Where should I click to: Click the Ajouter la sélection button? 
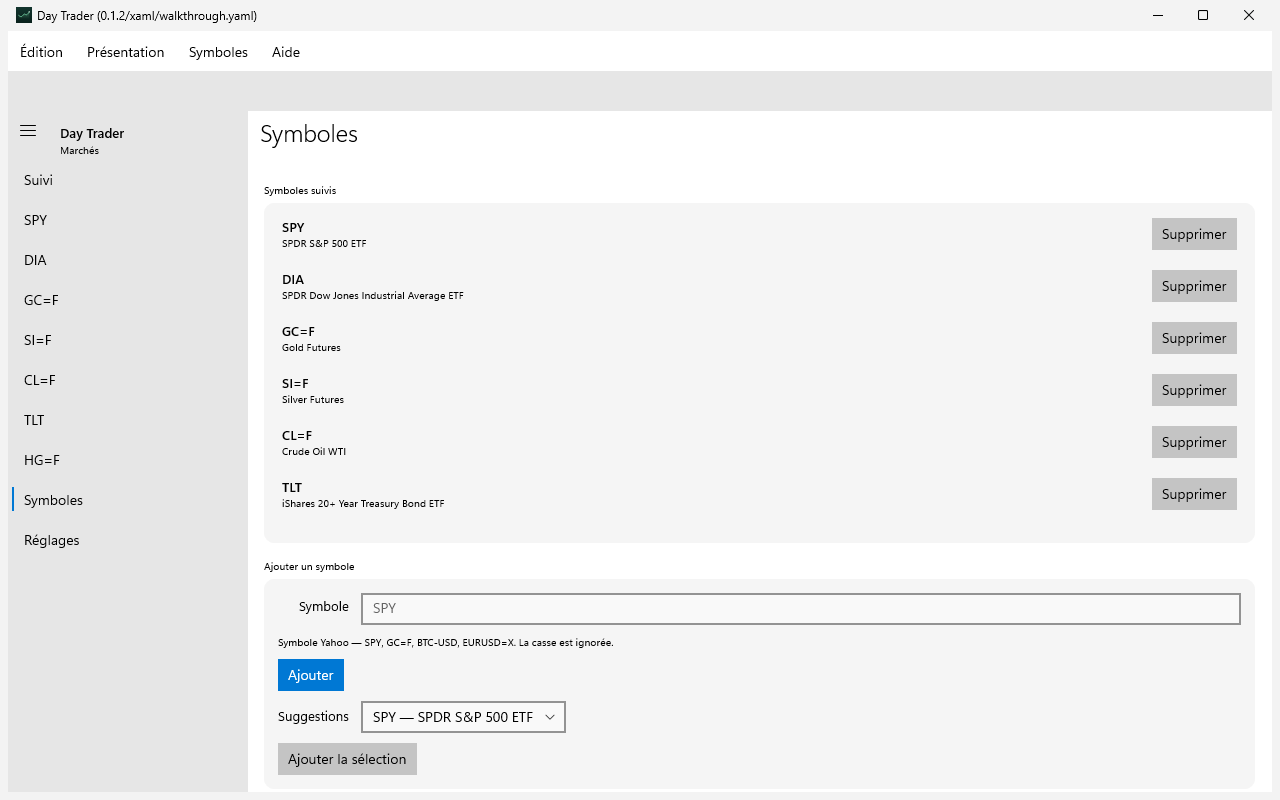pos(347,759)
